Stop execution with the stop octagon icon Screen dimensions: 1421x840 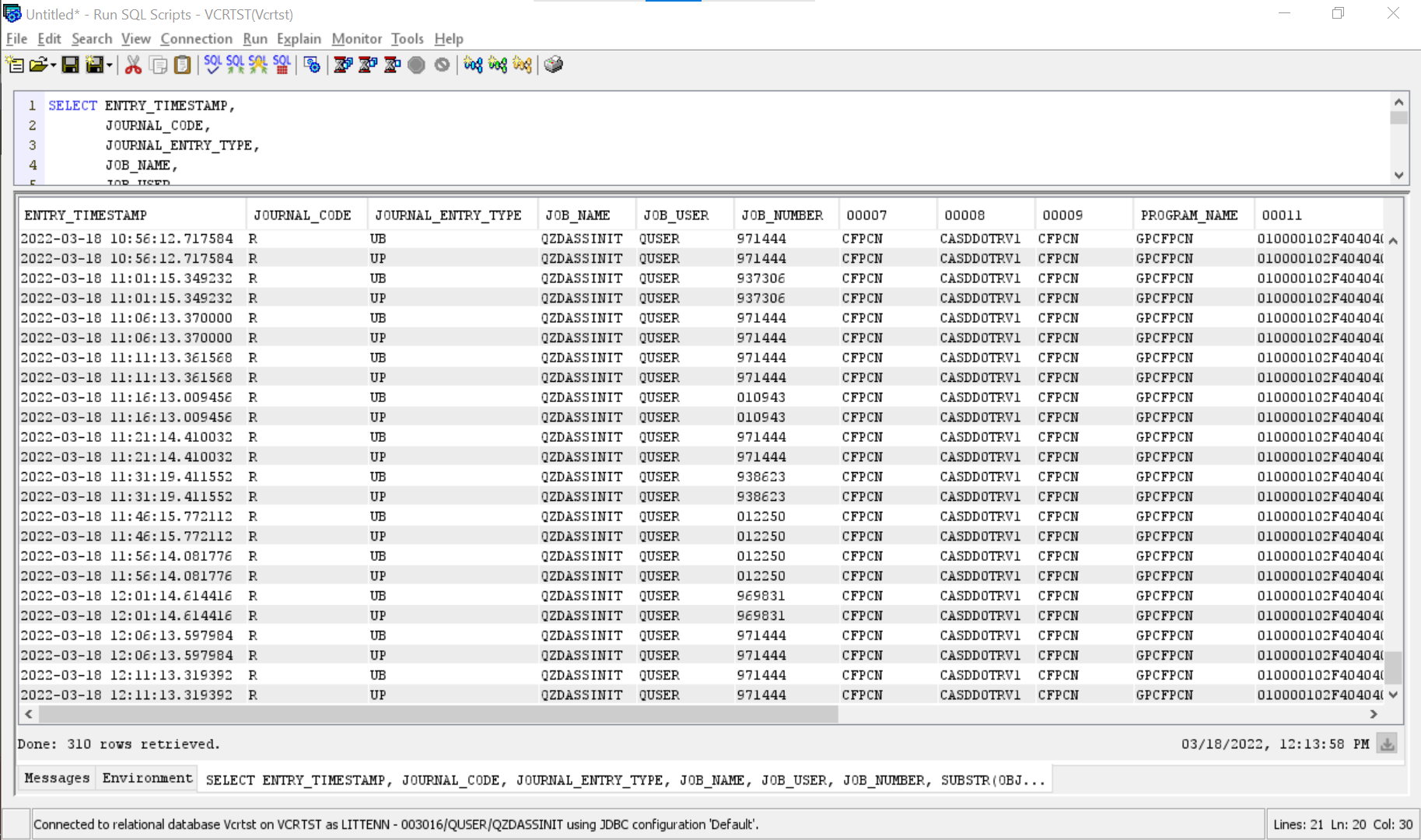[416, 65]
